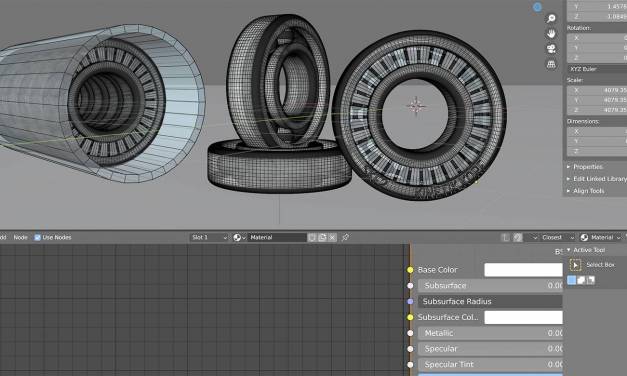Click the Scale Z value field
Viewport: 627px width, 376px height.
597,110
